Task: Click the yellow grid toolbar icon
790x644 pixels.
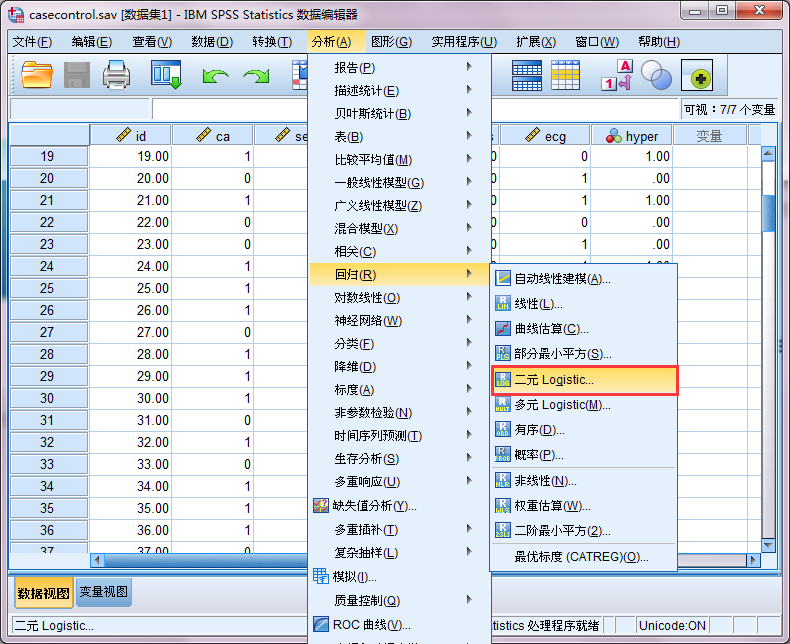Action: click(565, 76)
